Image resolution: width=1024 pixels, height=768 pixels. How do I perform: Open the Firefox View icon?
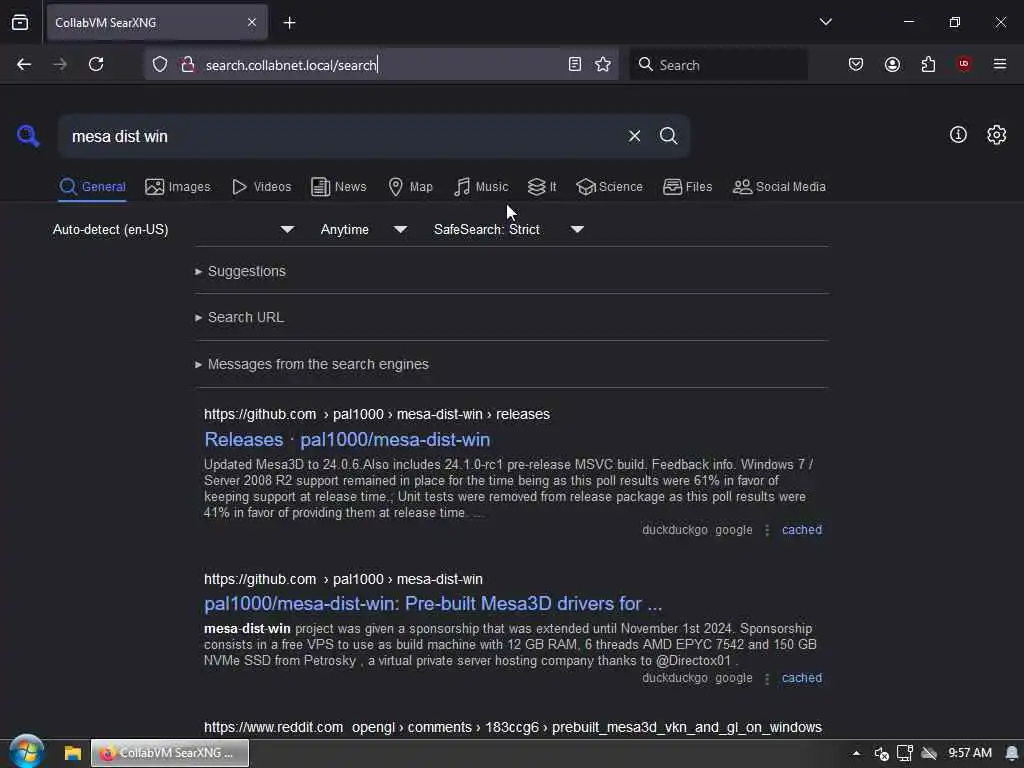pyautogui.click(x=20, y=22)
